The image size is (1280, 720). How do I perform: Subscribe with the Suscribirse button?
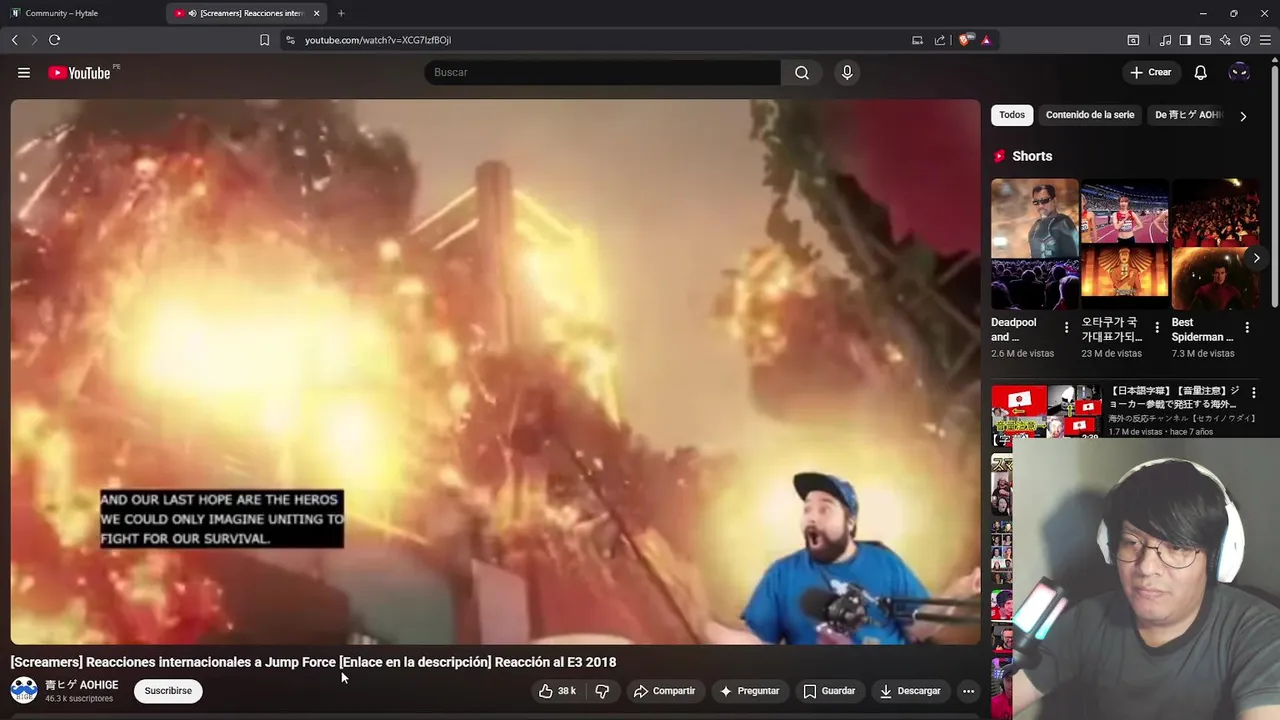[x=168, y=691]
